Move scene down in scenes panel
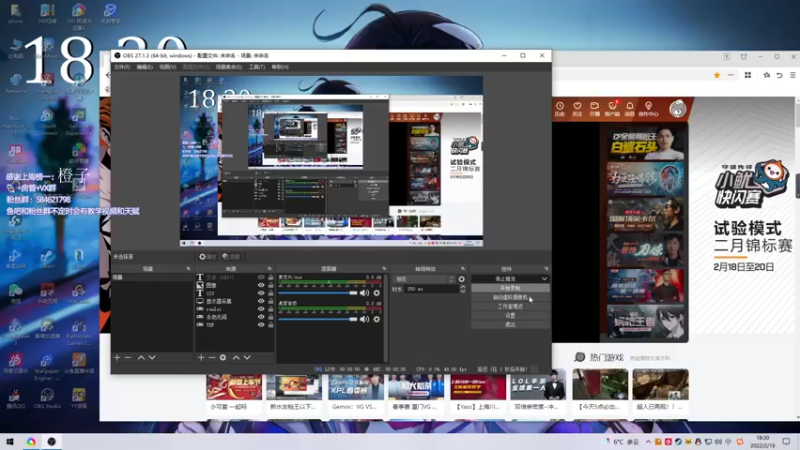Viewport: 800px width, 450px height. (x=152, y=358)
